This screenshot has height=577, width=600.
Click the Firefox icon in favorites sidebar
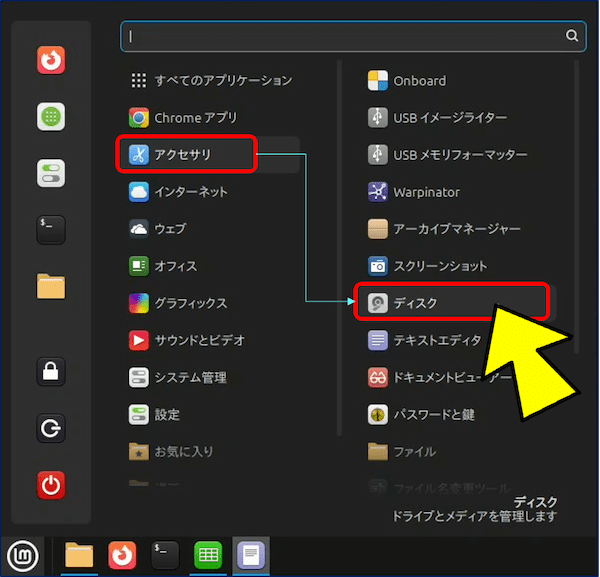51,61
